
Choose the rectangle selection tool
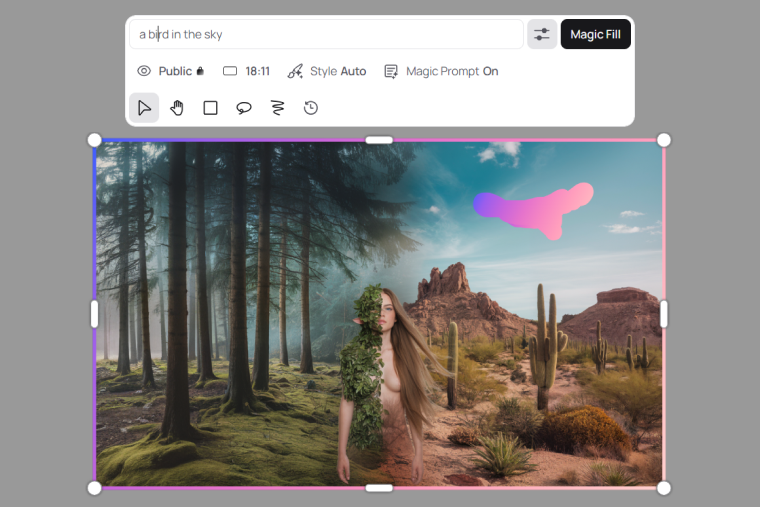click(x=210, y=108)
